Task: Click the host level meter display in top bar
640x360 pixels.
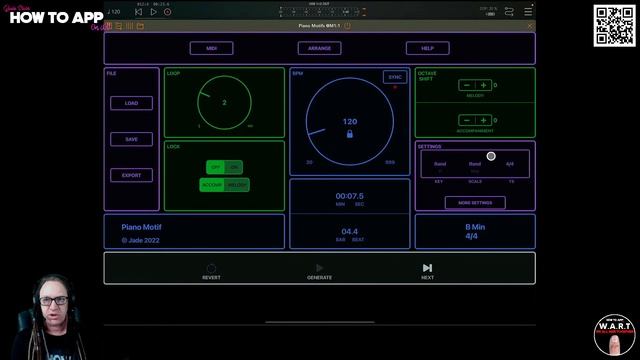Action: pyautogui.click(x=322, y=12)
